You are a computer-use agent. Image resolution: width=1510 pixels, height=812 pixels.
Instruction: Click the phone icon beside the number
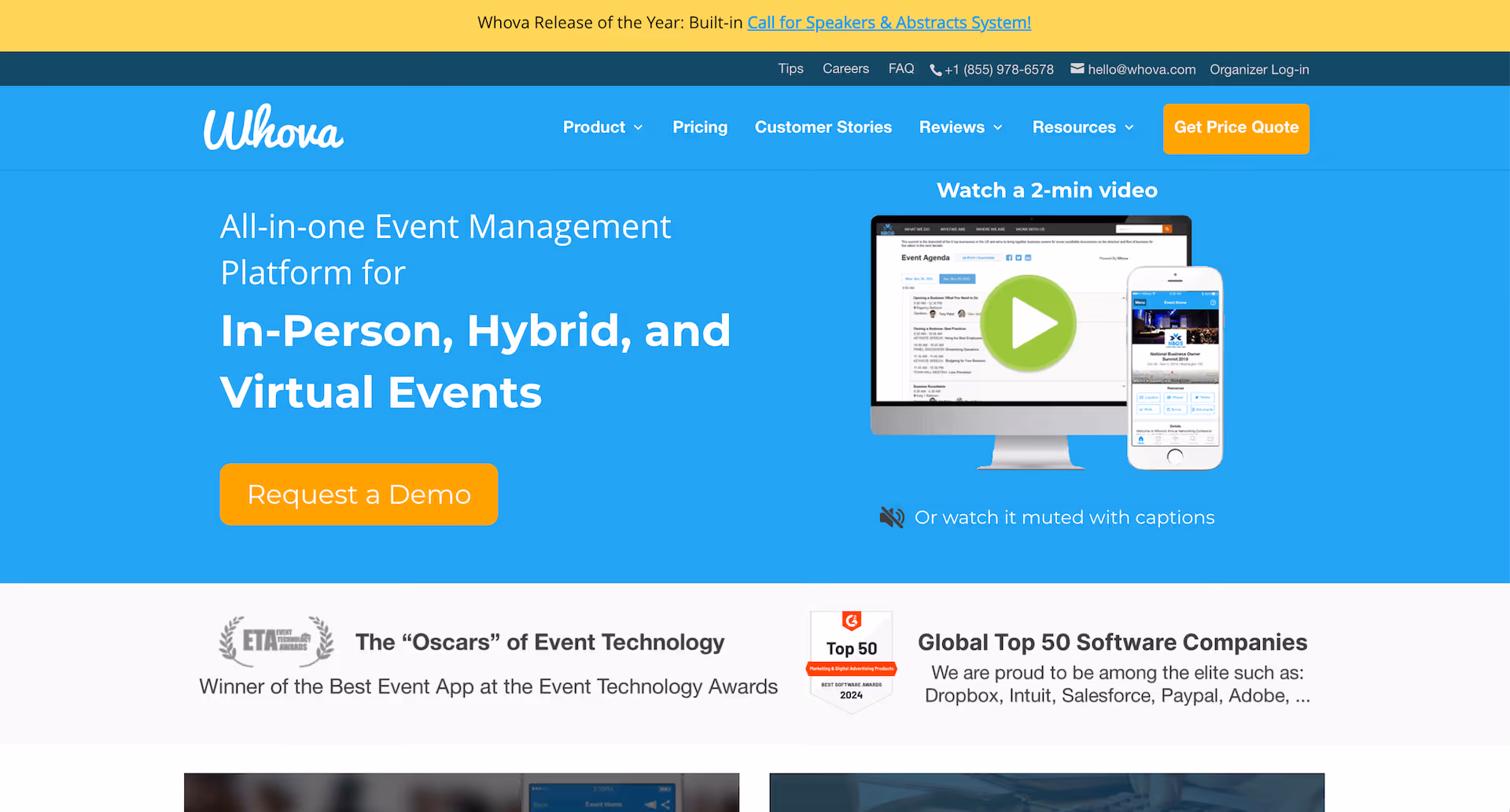(935, 70)
